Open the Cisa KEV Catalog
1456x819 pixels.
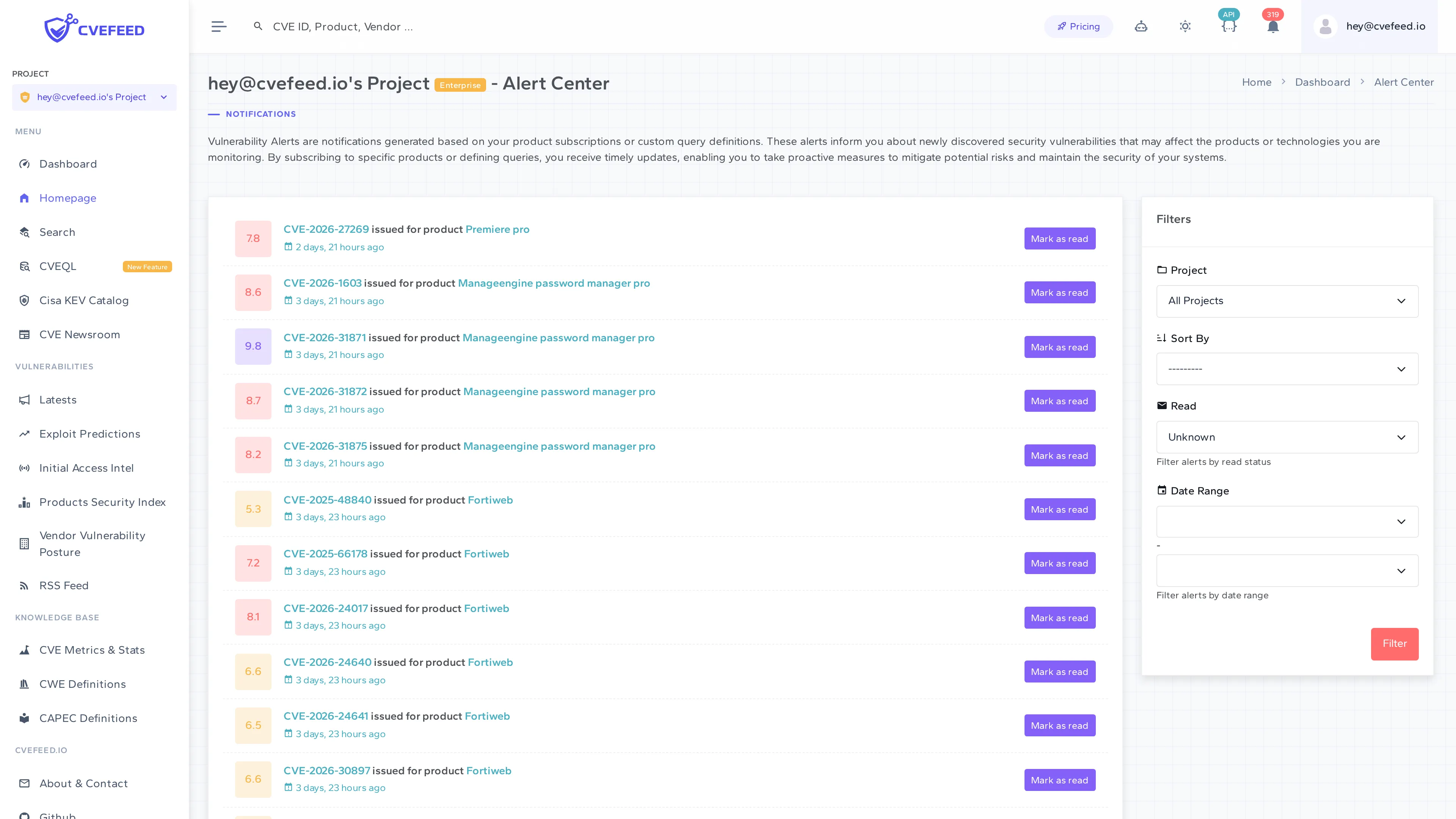coord(84,300)
